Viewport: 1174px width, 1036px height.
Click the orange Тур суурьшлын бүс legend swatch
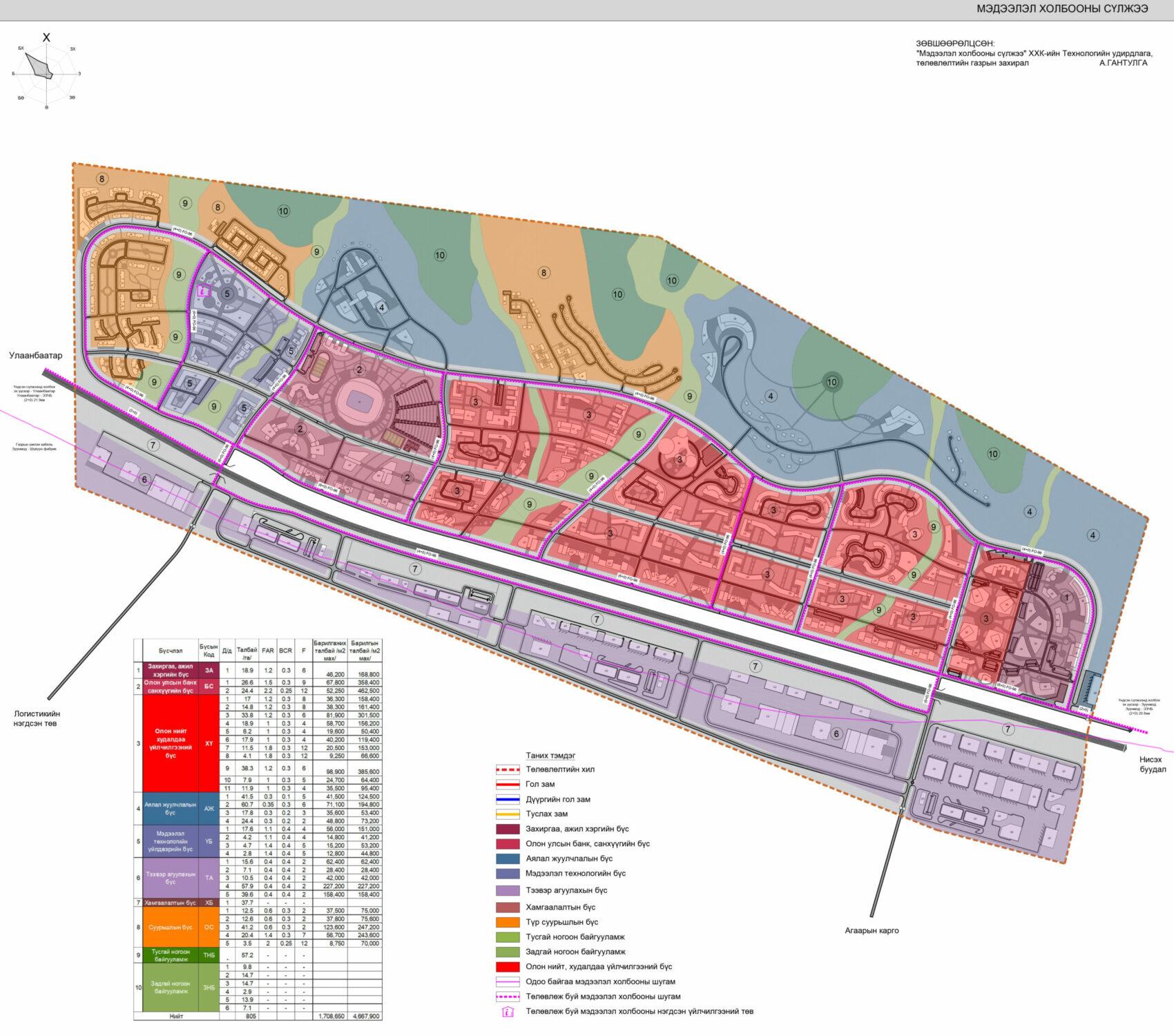tap(508, 922)
